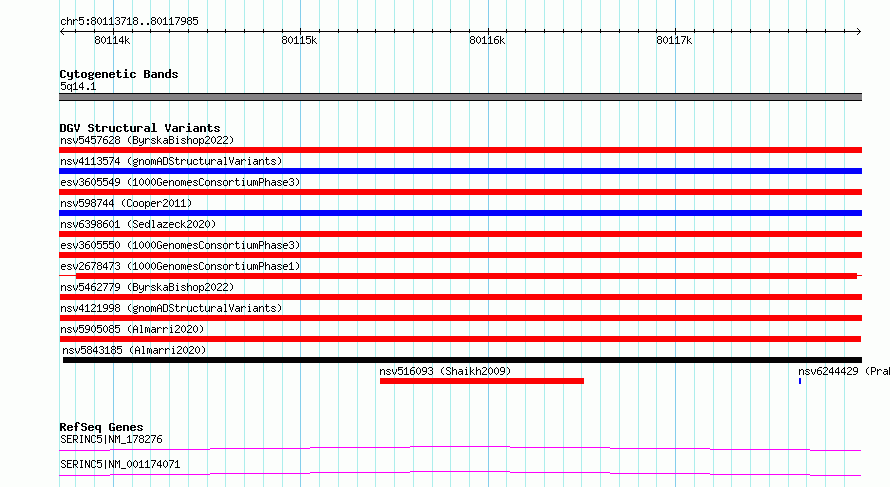The width and height of the screenshot is (890, 487).
Task: Click the red bar under nsv4121998
Action: pos(460,318)
